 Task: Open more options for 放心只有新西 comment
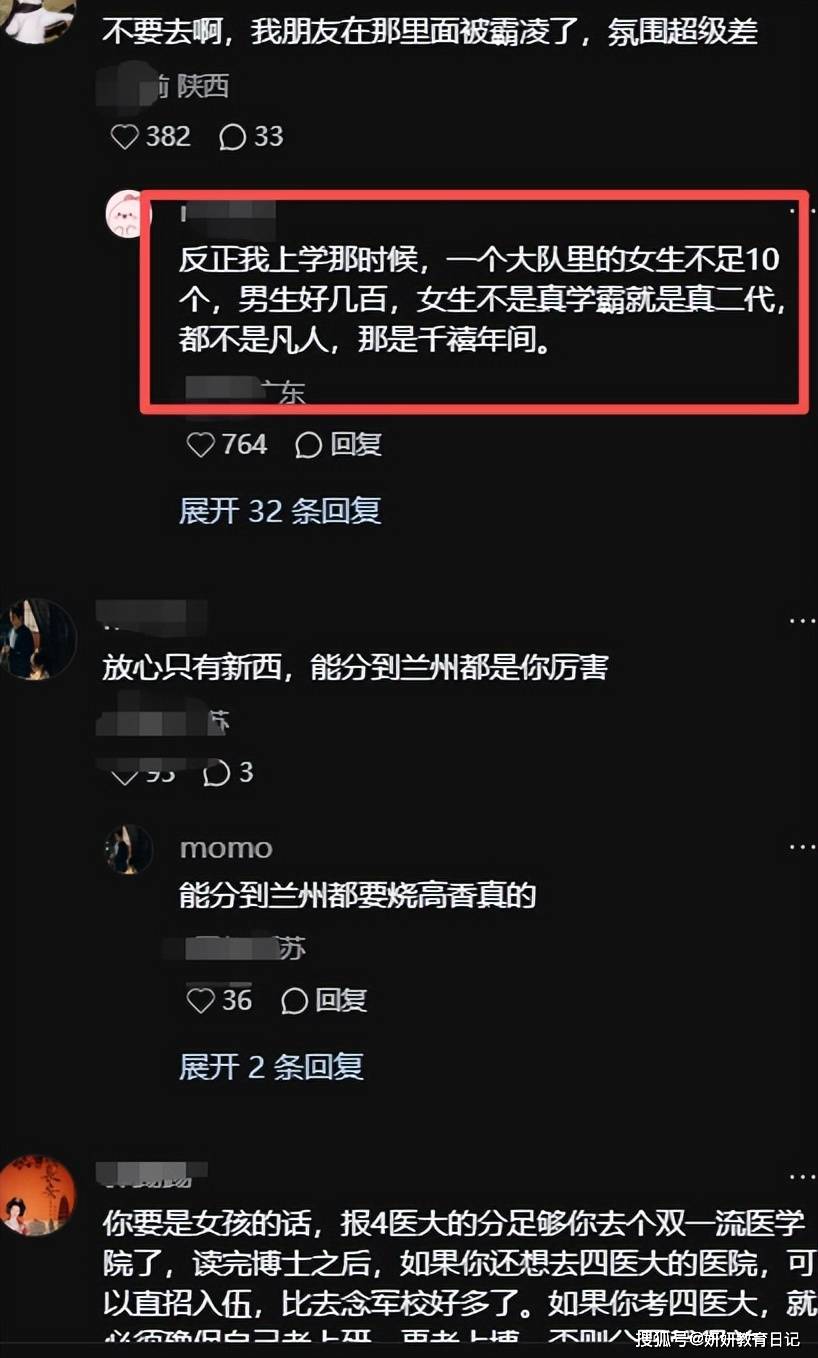click(802, 621)
